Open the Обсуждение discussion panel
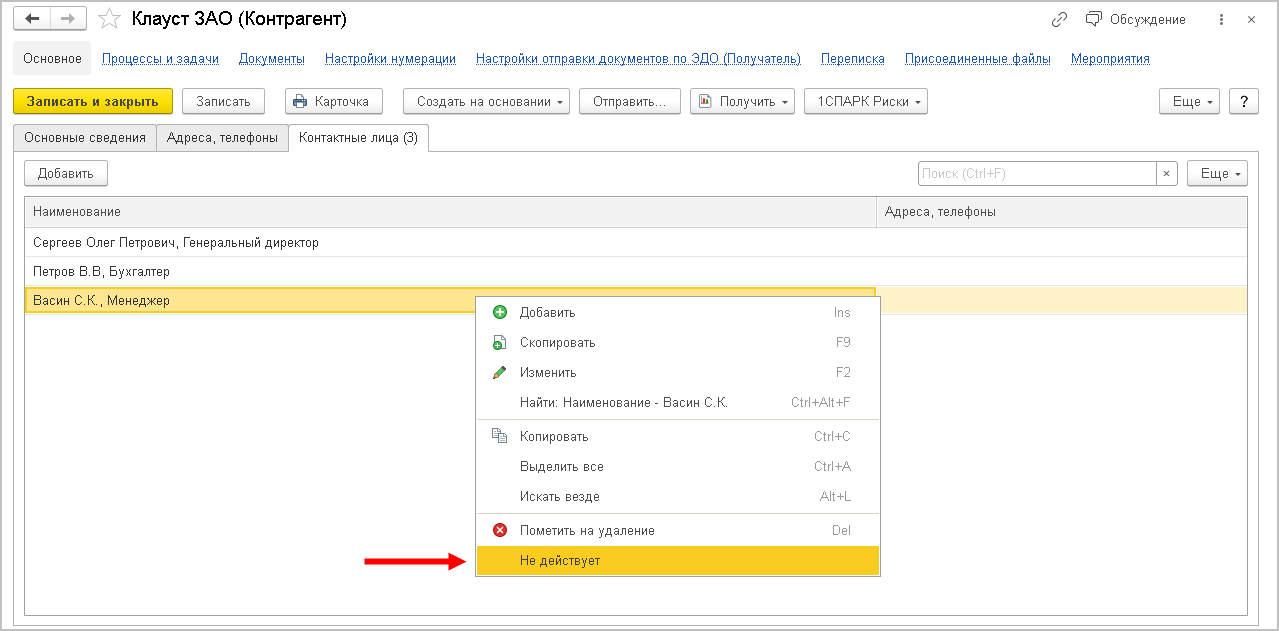This screenshot has width=1279, height=631. [1135, 20]
